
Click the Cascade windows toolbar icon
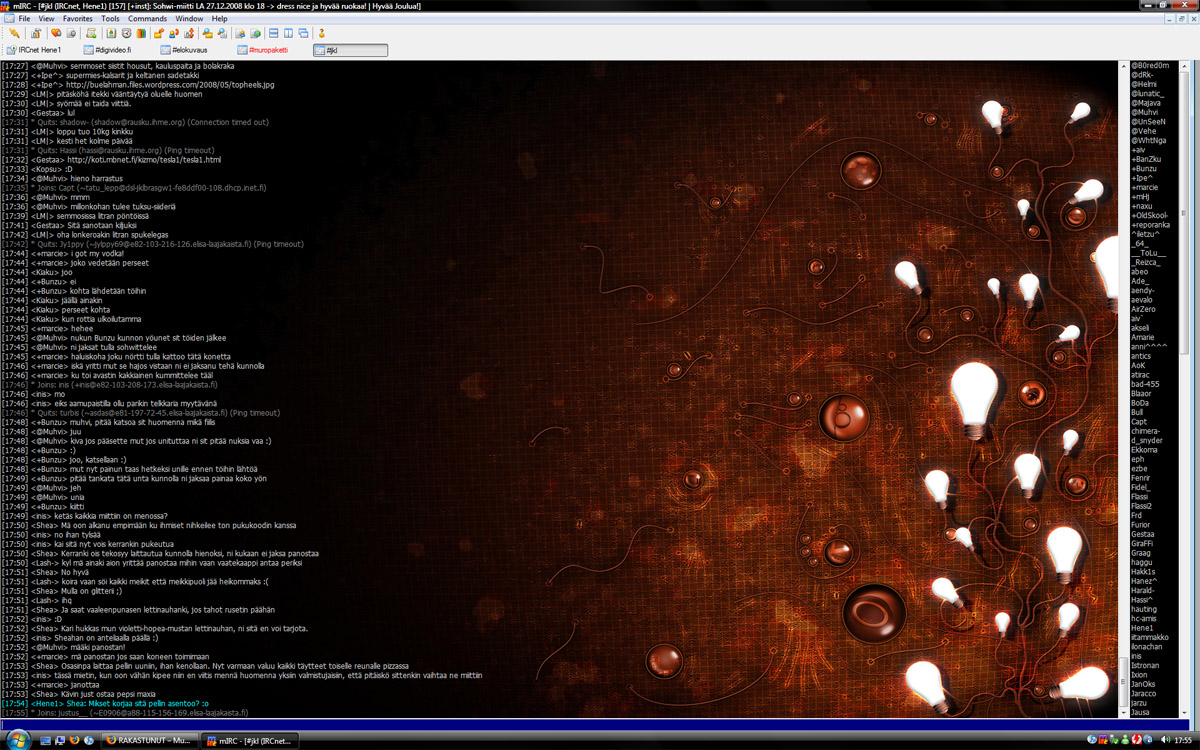[x=302, y=33]
